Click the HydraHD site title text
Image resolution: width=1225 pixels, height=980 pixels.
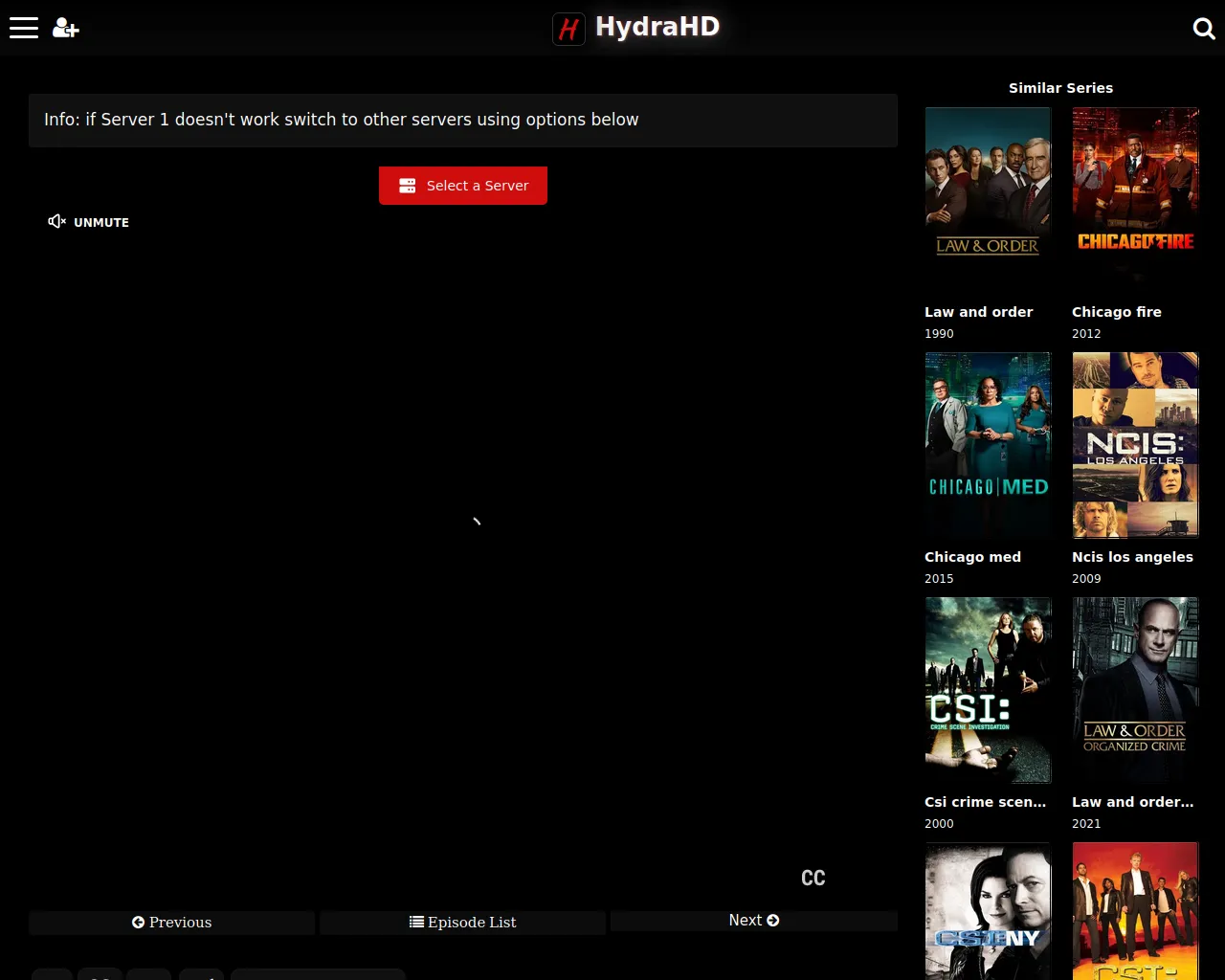[x=657, y=27]
